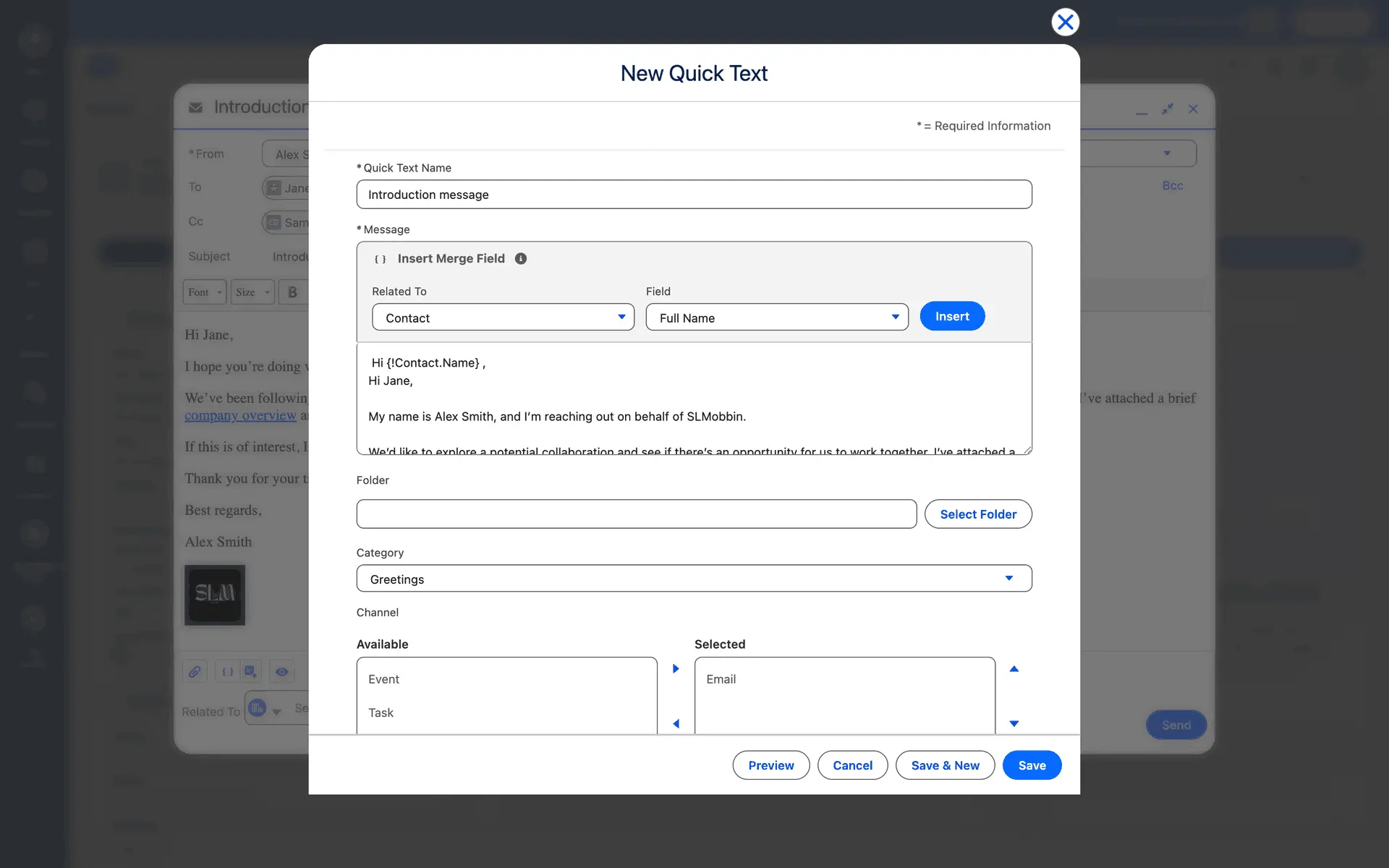Move selected channel to Selected list arrow
The image size is (1389, 868).
pyautogui.click(x=676, y=669)
